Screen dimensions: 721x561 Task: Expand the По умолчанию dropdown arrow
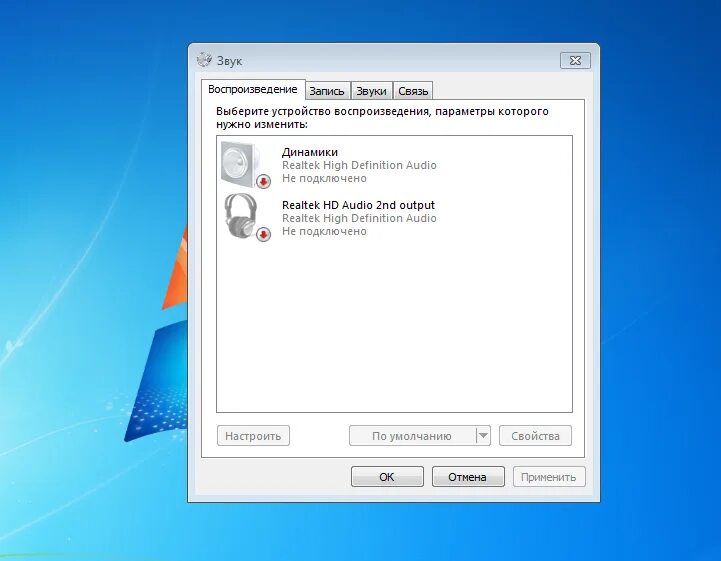(x=483, y=435)
